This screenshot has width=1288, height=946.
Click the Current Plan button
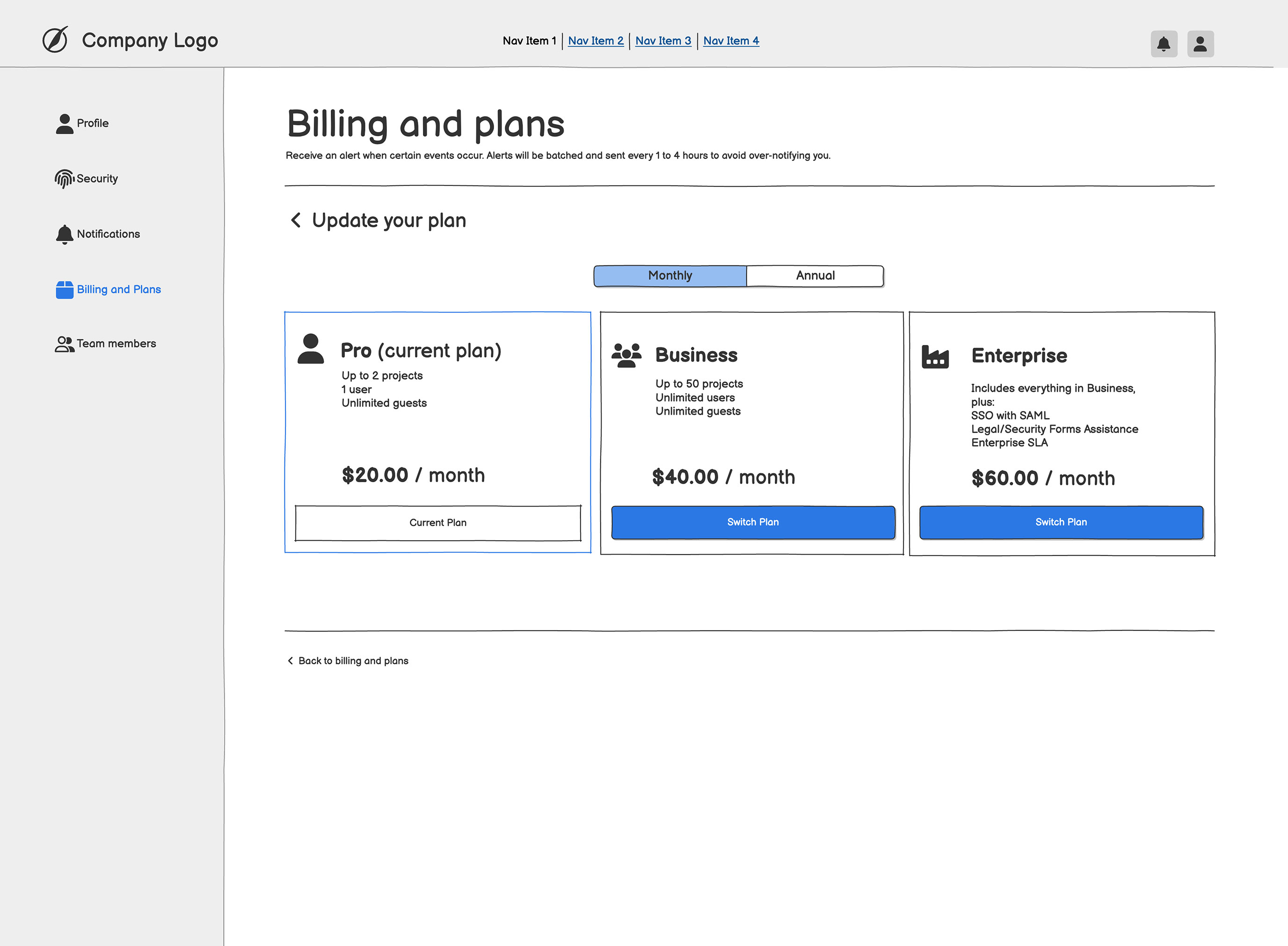point(438,523)
